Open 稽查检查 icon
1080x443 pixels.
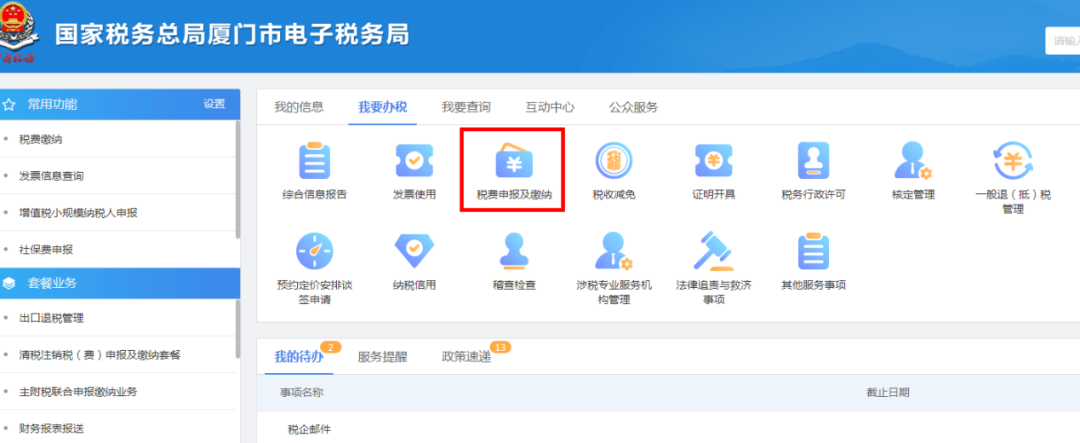(x=514, y=251)
